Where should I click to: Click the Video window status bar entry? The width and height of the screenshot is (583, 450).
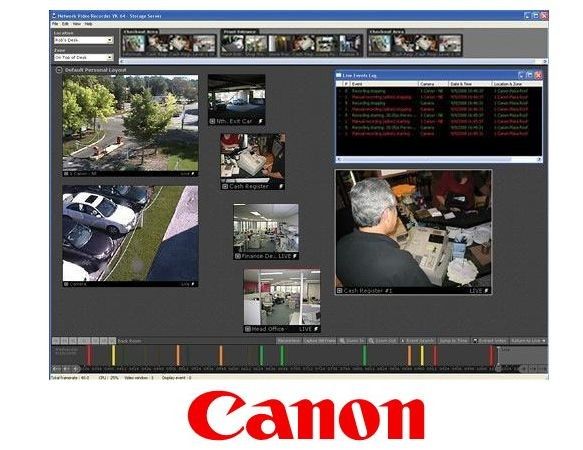click(x=139, y=378)
